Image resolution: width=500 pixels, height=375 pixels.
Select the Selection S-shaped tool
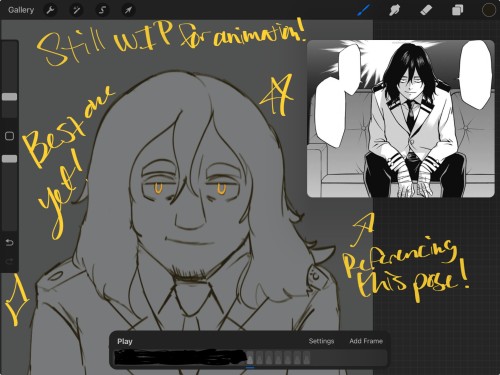pyautogui.click(x=102, y=10)
